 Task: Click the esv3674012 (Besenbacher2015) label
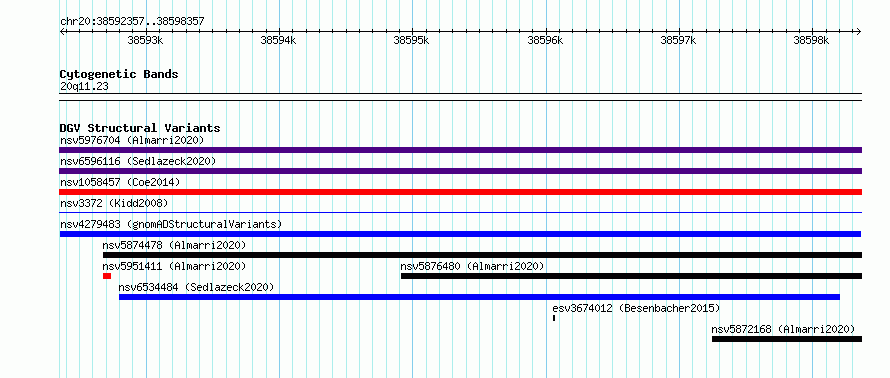[636, 308]
